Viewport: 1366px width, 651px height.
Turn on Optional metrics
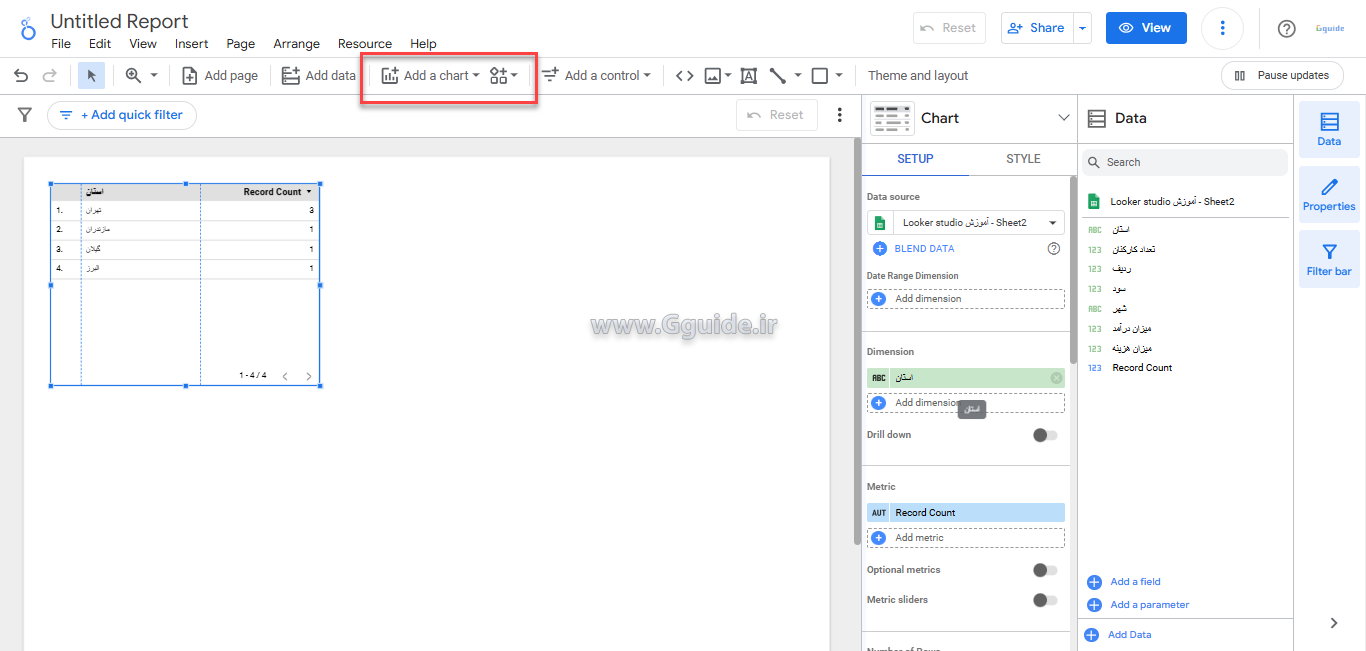pos(1045,569)
